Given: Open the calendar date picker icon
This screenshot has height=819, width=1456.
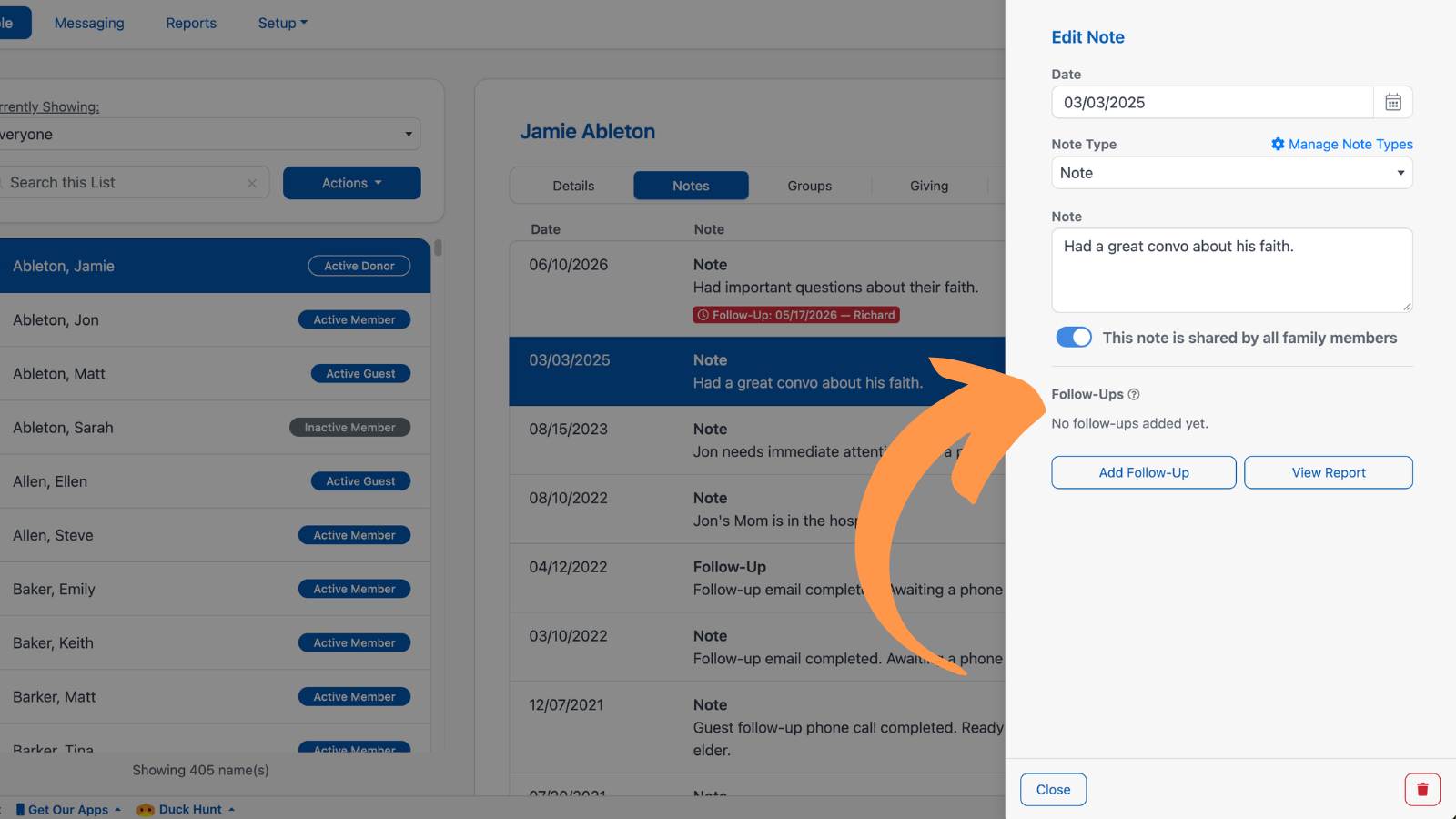Looking at the screenshot, I should (1392, 102).
